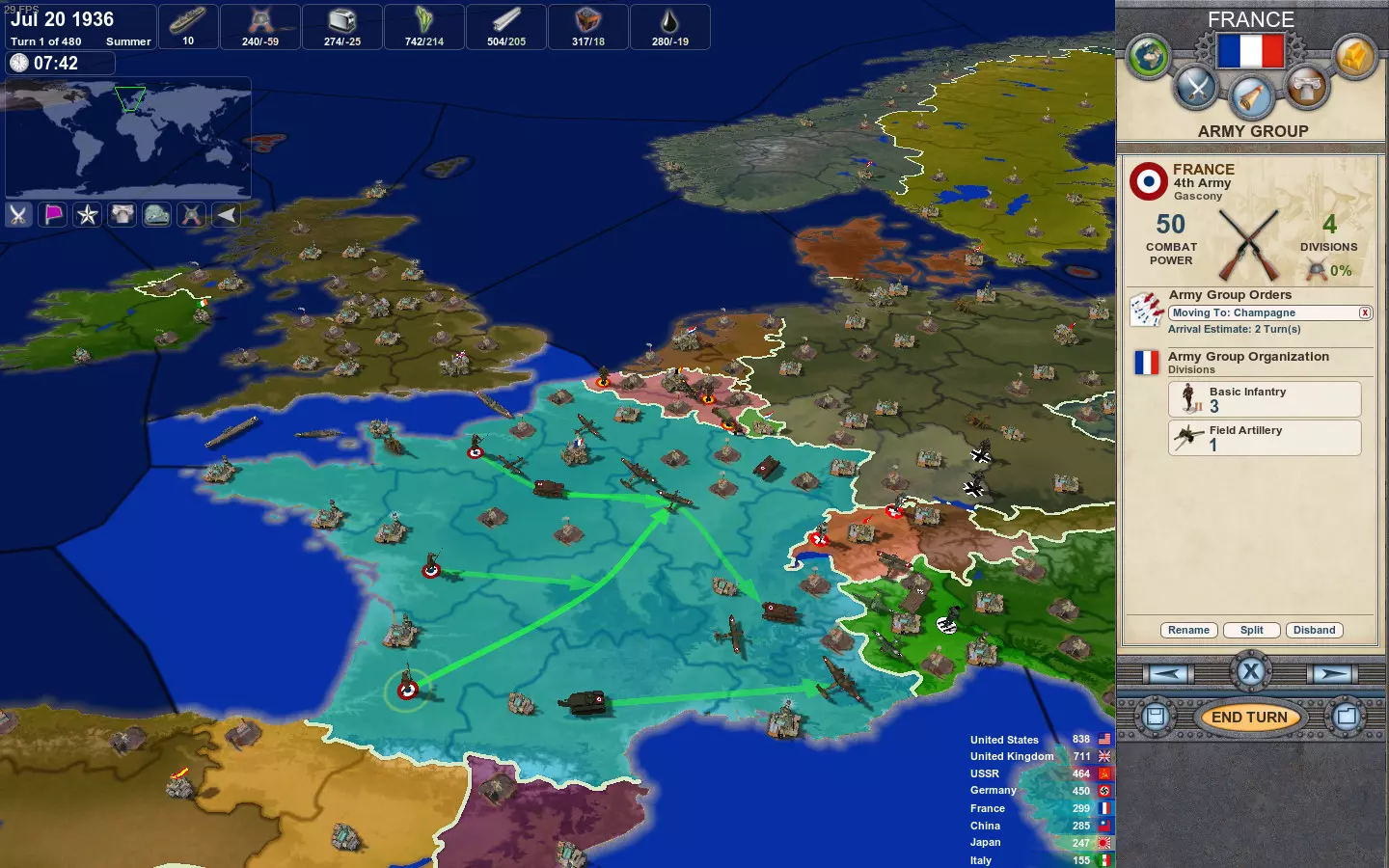Click the United States score row
The height and width of the screenshot is (868, 1389).
tap(1040, 740)
